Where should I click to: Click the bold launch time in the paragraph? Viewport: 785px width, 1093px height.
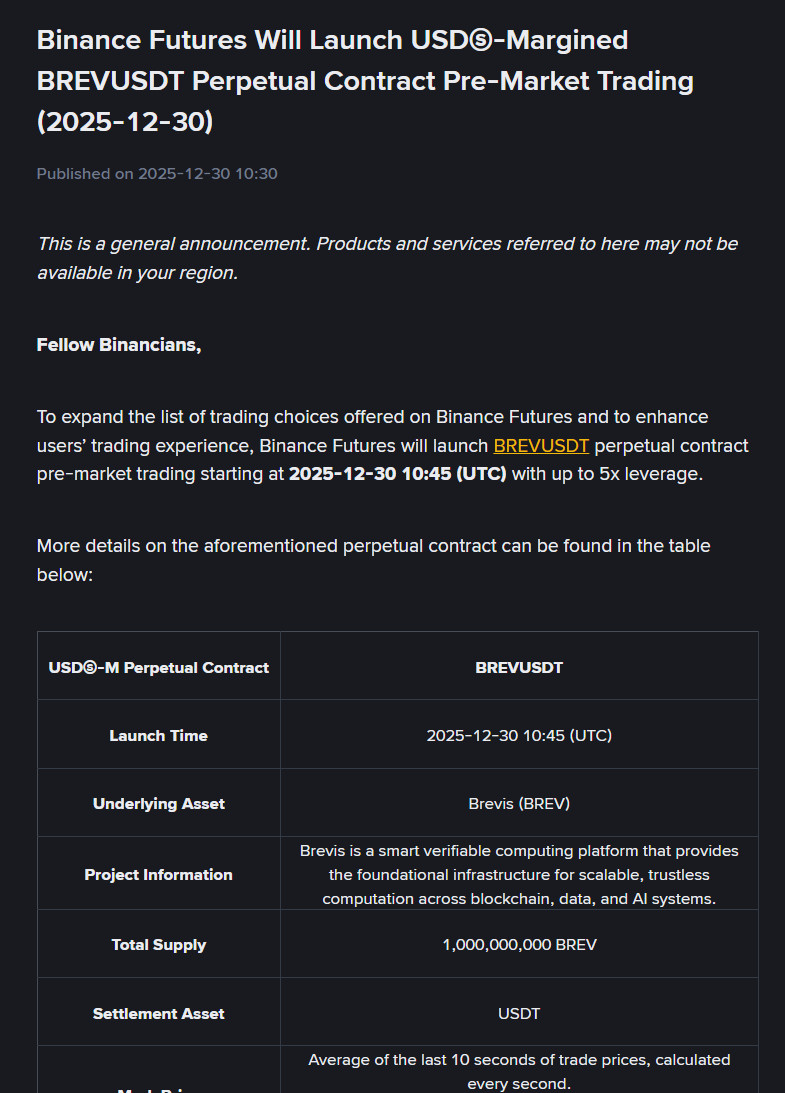coord(397,474)
